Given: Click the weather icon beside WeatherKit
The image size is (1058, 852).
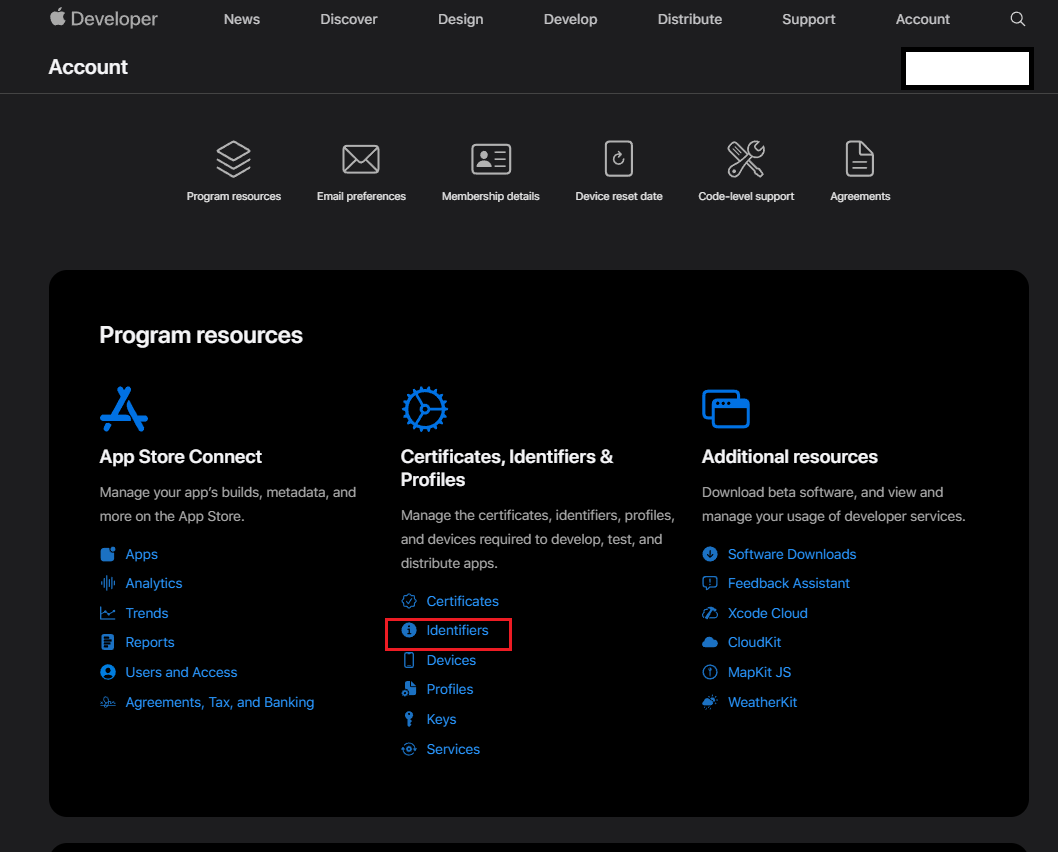Looking at the screenshot, I should (x=710, y=702).
